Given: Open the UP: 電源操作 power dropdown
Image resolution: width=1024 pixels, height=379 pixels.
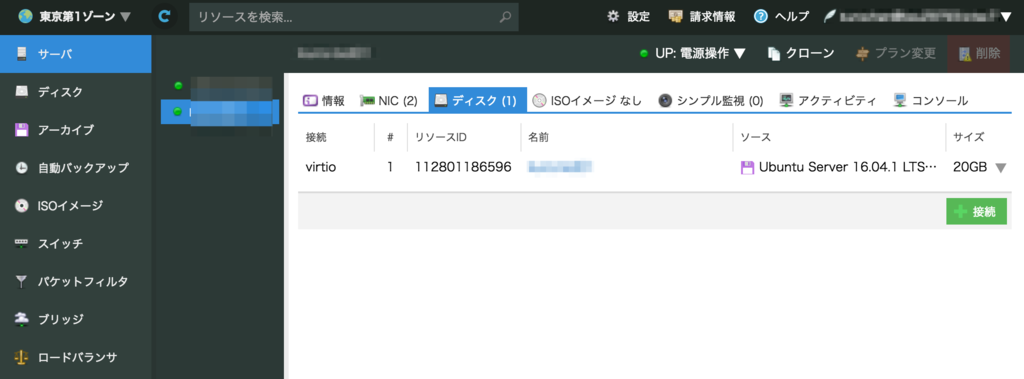Looking at the screenshot, I should 693,54.
